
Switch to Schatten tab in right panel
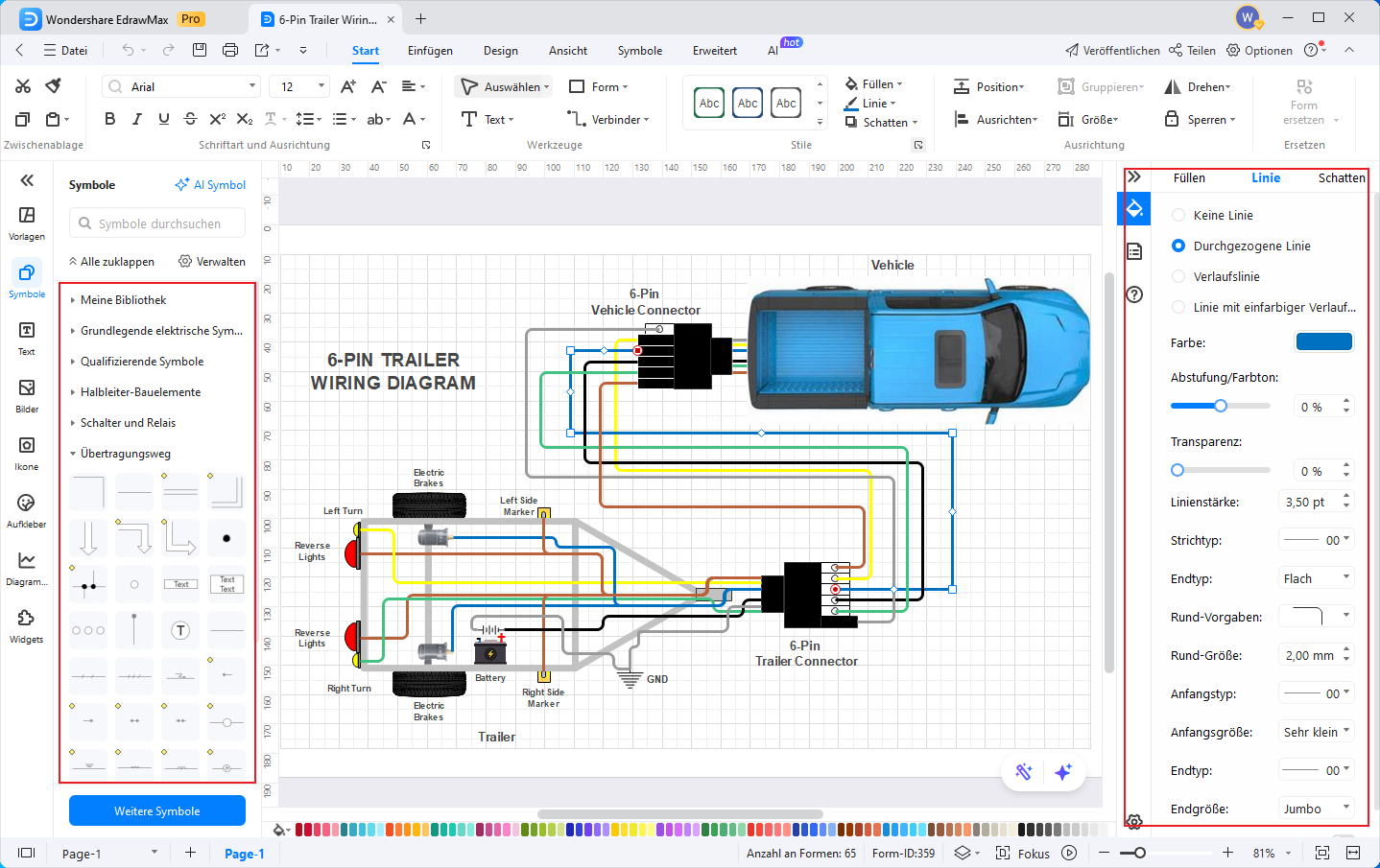click(1341, 177)
